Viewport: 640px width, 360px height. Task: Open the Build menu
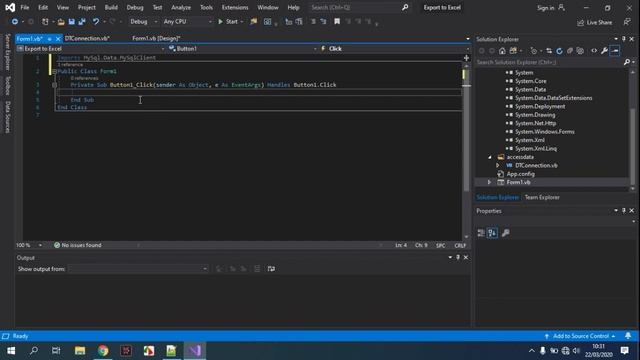pyautogui.click(x=111, y=8)
